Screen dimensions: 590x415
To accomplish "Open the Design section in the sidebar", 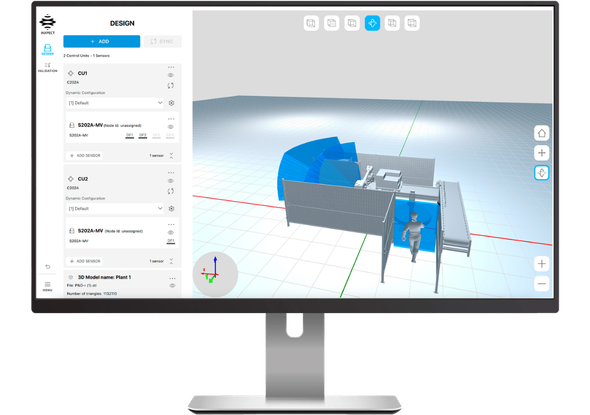I will [47, 49].
